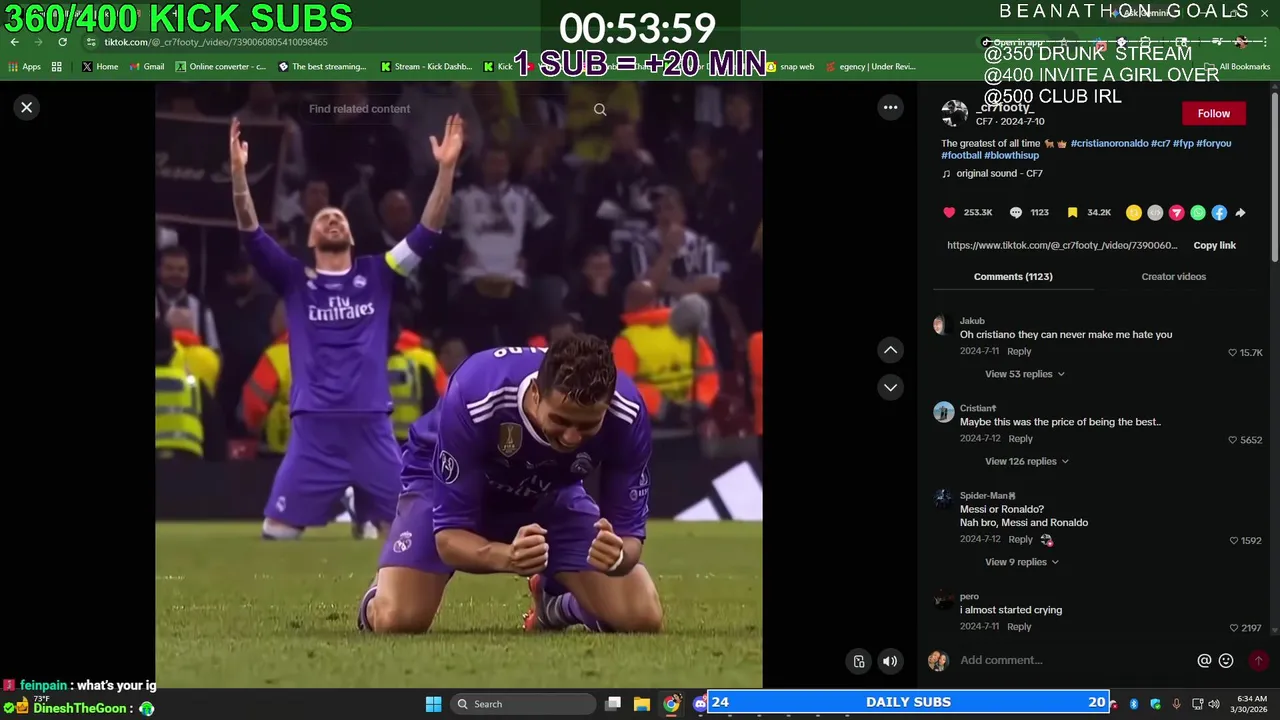1280x720 pixels.
Task: Expand View 9 replies
Action: pyautogui.click(x=1021, y=562)
